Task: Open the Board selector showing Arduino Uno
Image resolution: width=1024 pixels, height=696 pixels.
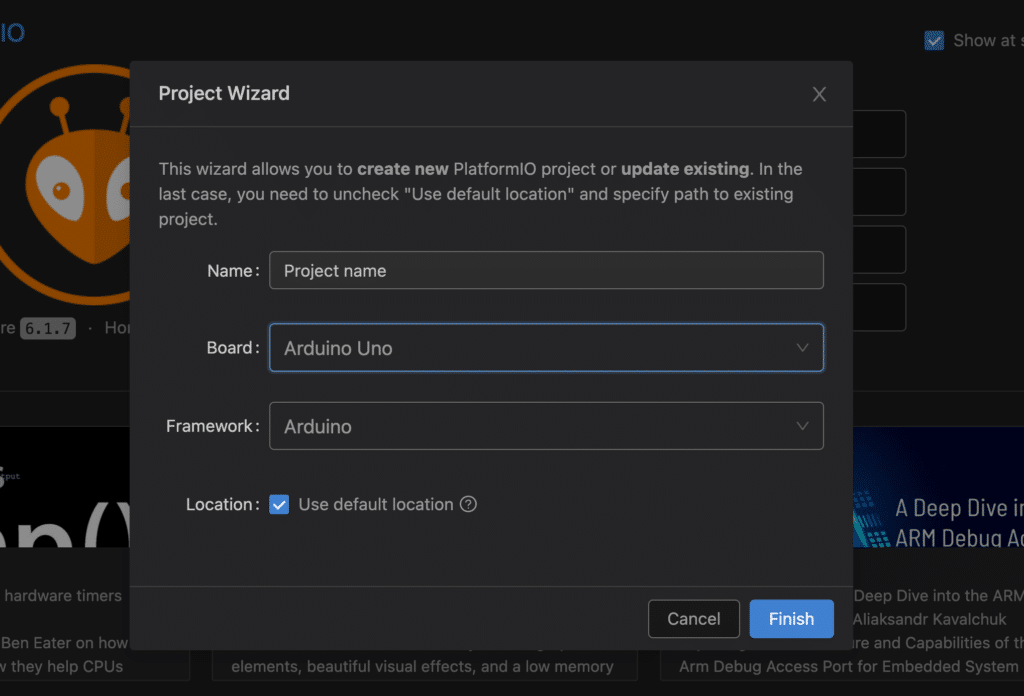Action: coord(546,347)
